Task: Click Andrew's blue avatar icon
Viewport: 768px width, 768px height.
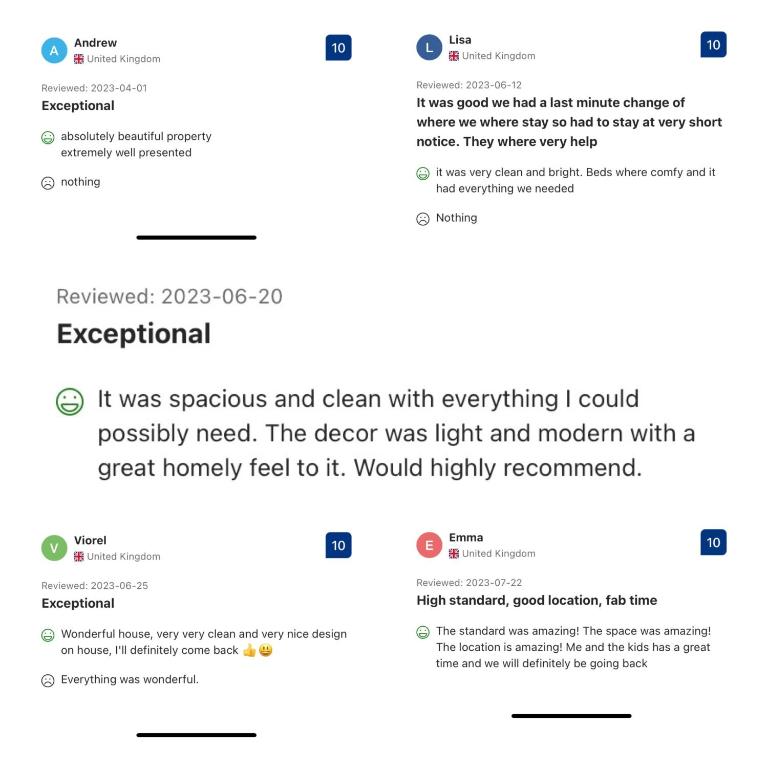Action: (54, 50)
